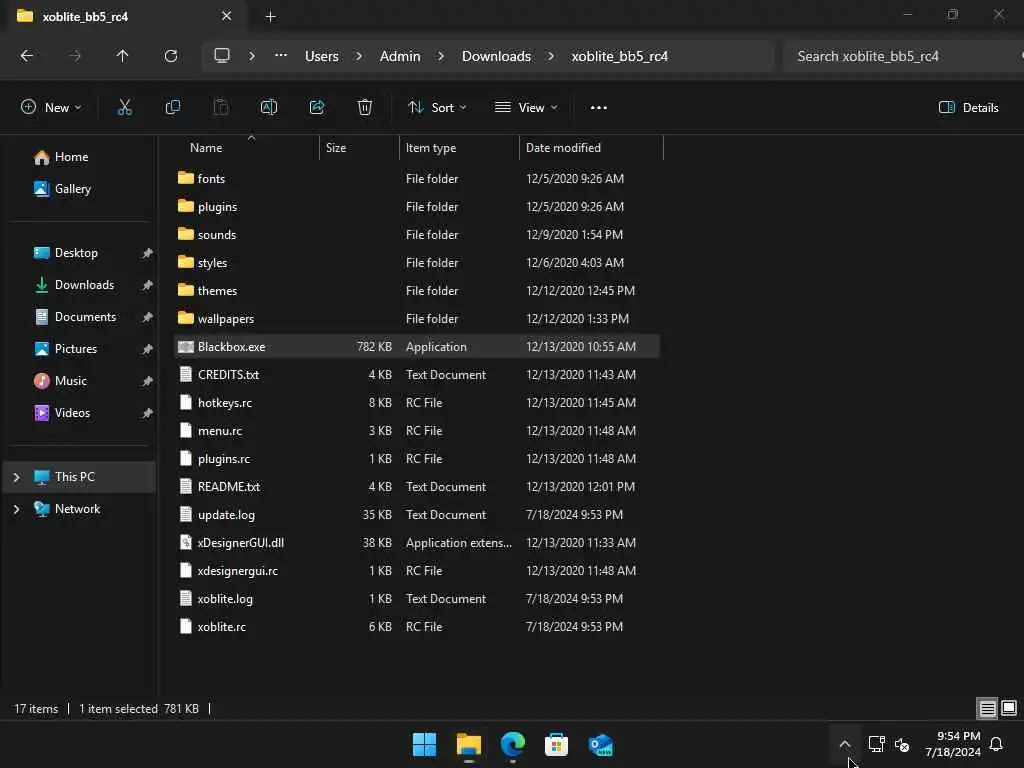Select Home in the sidebar
The width and height of the screenshot is (1024, 768).
[71, 157]
